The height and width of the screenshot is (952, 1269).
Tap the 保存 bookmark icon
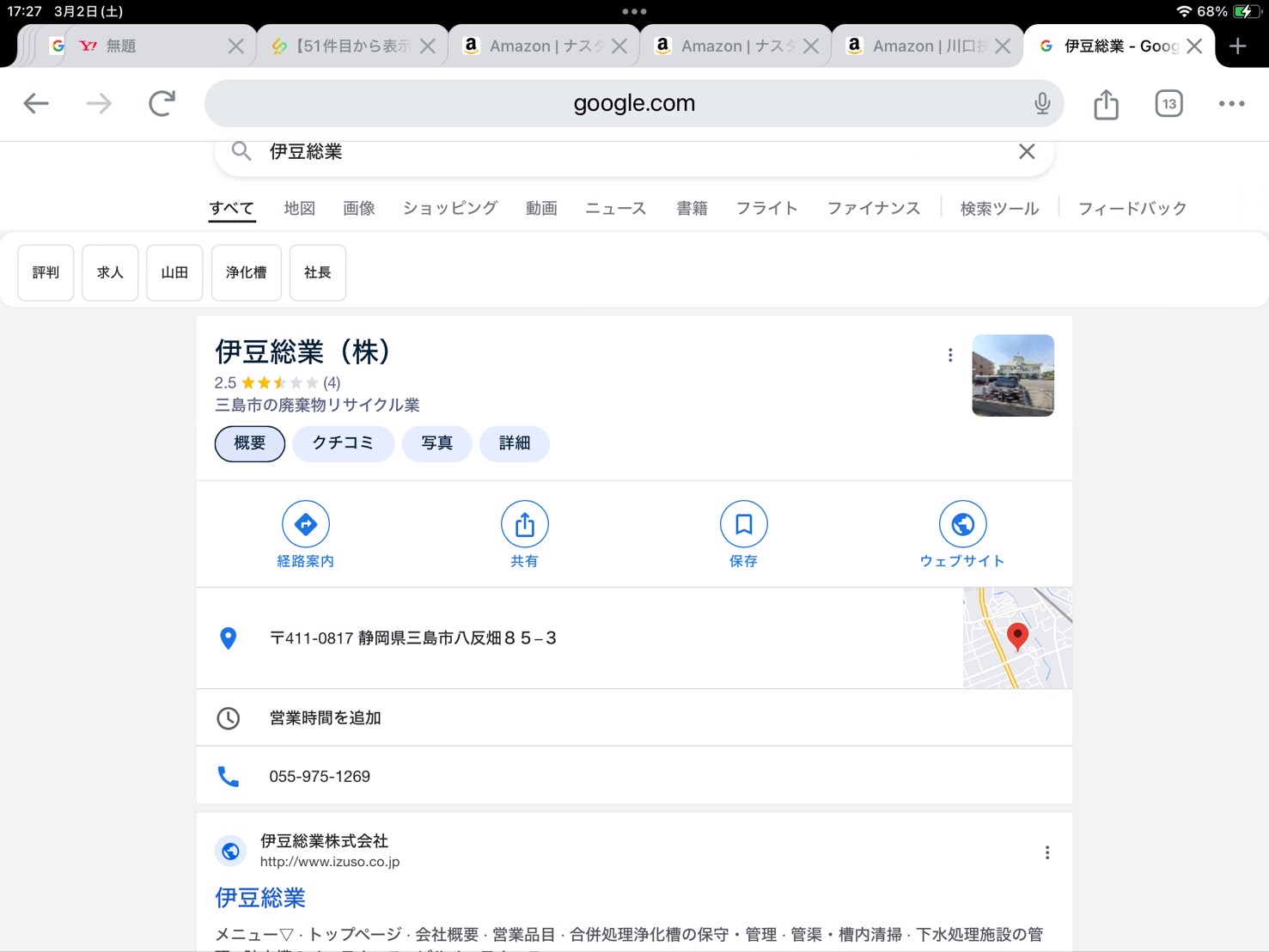tap(744, 524)
